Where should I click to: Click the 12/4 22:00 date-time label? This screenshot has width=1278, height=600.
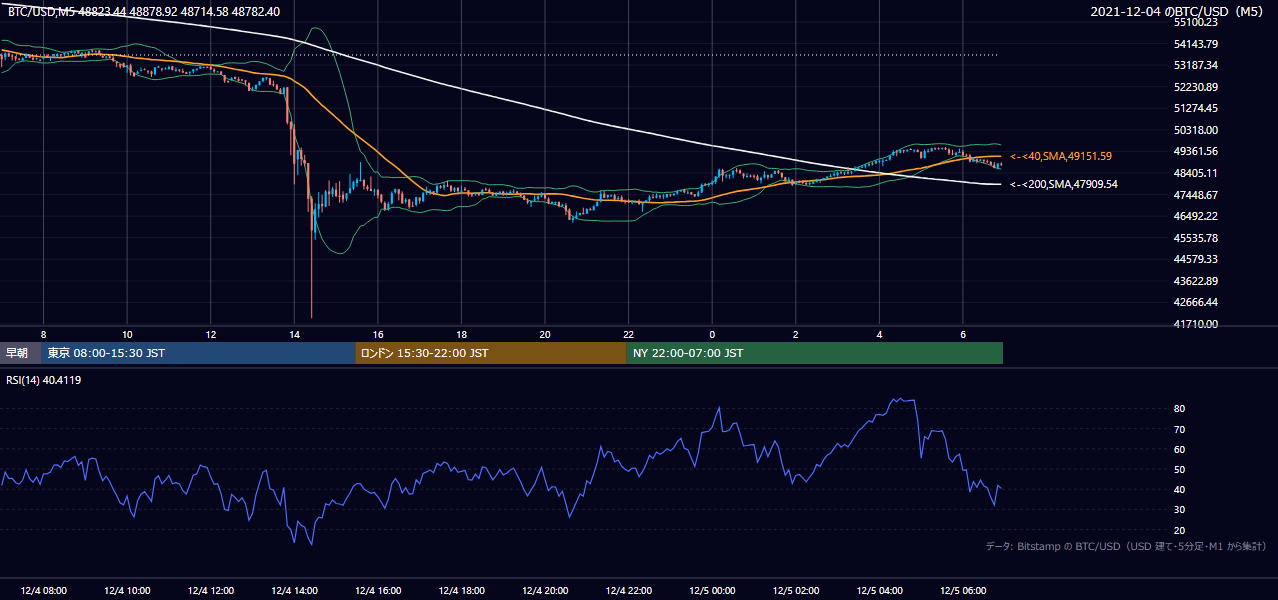coord(628,591)
